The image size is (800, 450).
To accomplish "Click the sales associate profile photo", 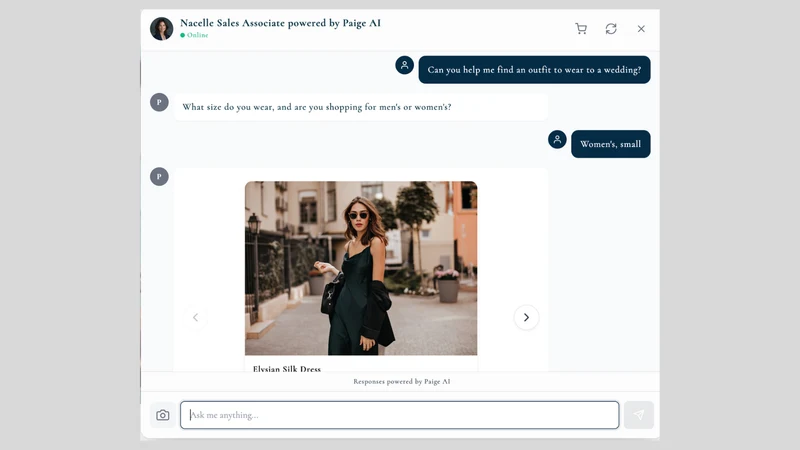I will 161,29.
